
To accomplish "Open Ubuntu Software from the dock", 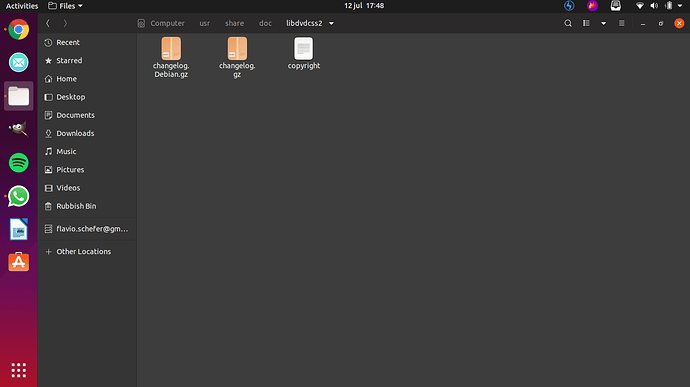I will (x=18, y=262).
